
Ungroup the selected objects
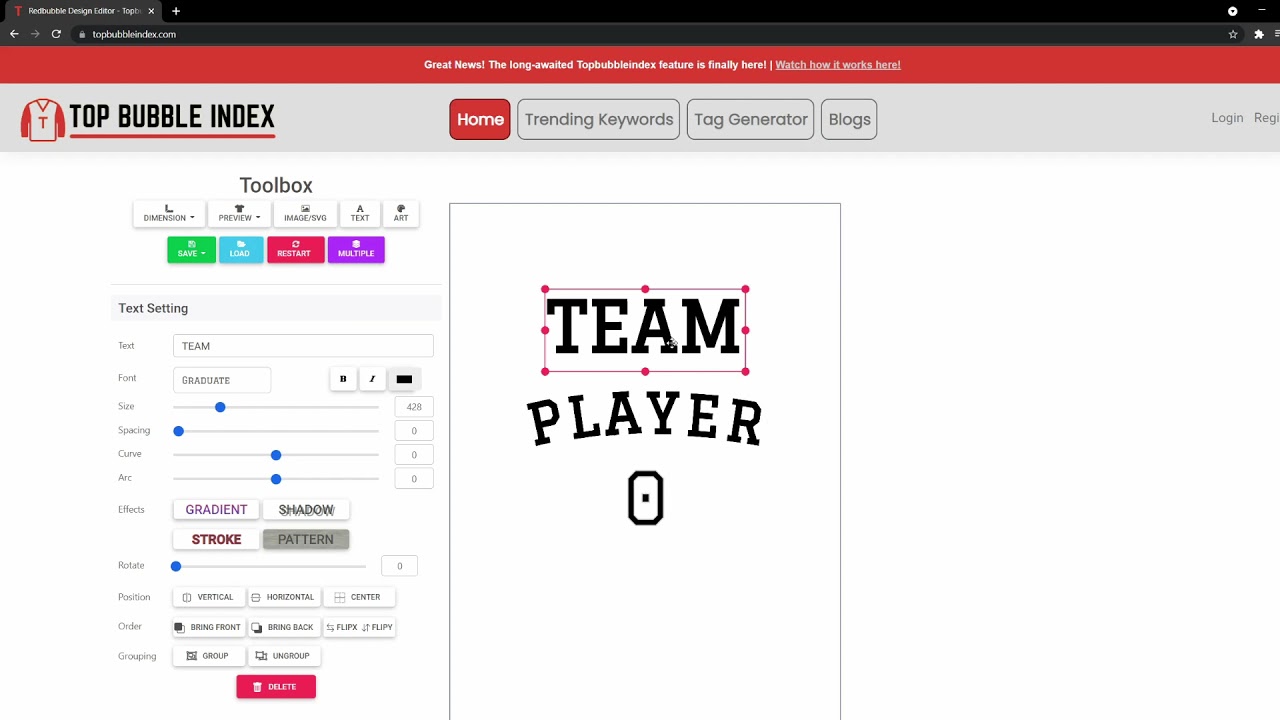point(283,656)
